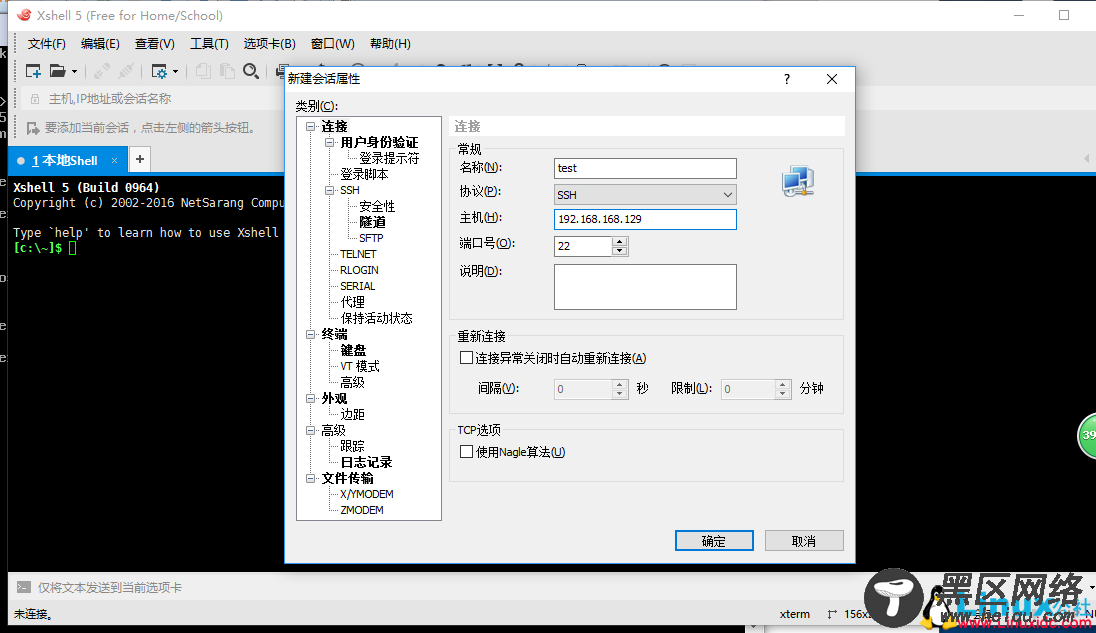Select RLOGIN in the category tree
1096x633 pixels.
coord(359,270)
